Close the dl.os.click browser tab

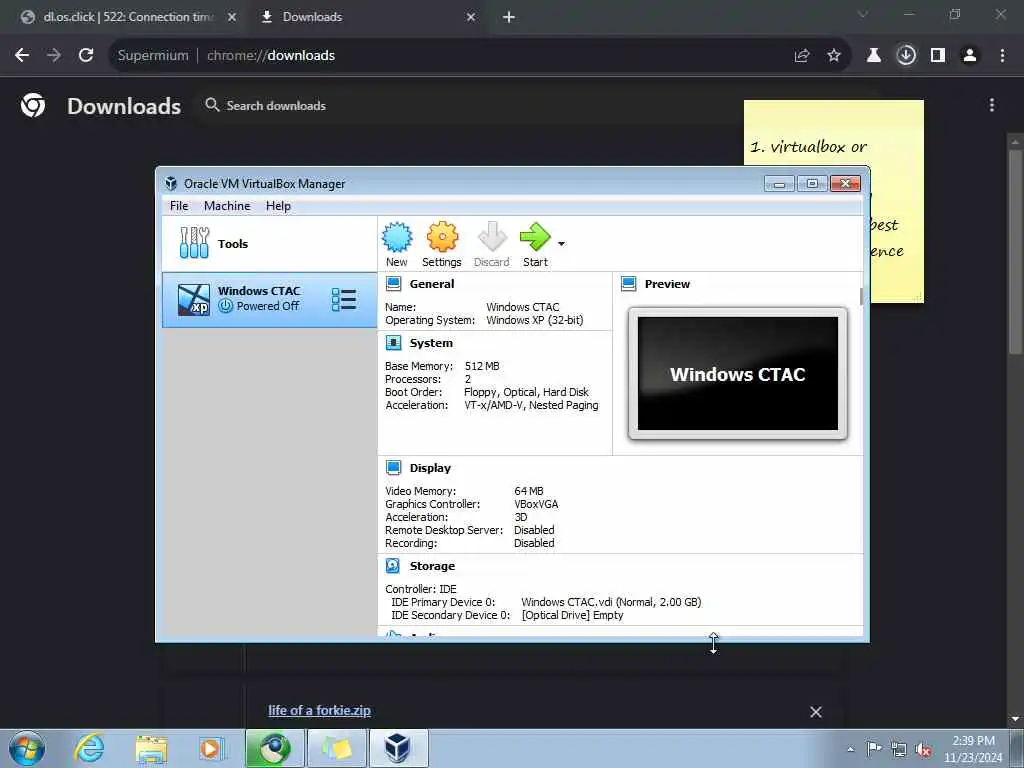231,17
